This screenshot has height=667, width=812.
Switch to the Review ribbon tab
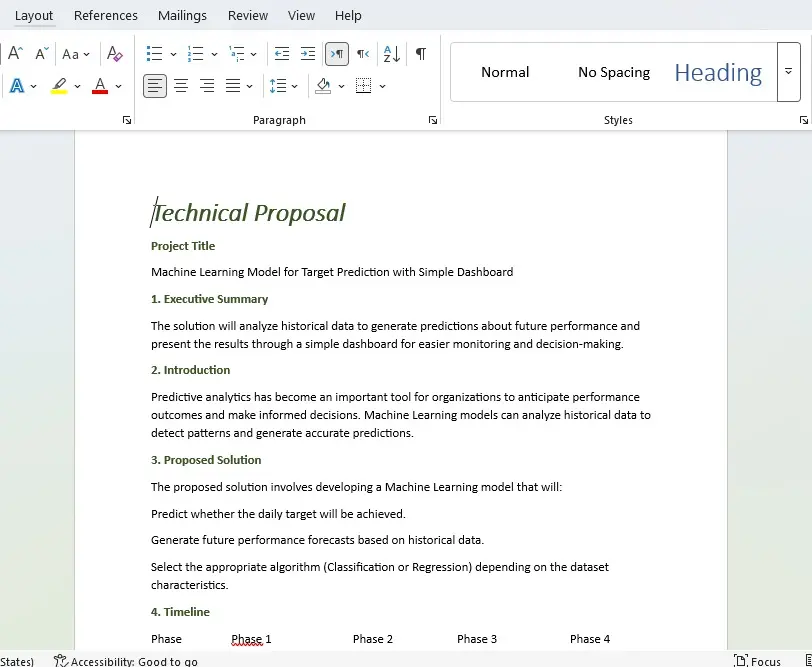pos(247,15)
